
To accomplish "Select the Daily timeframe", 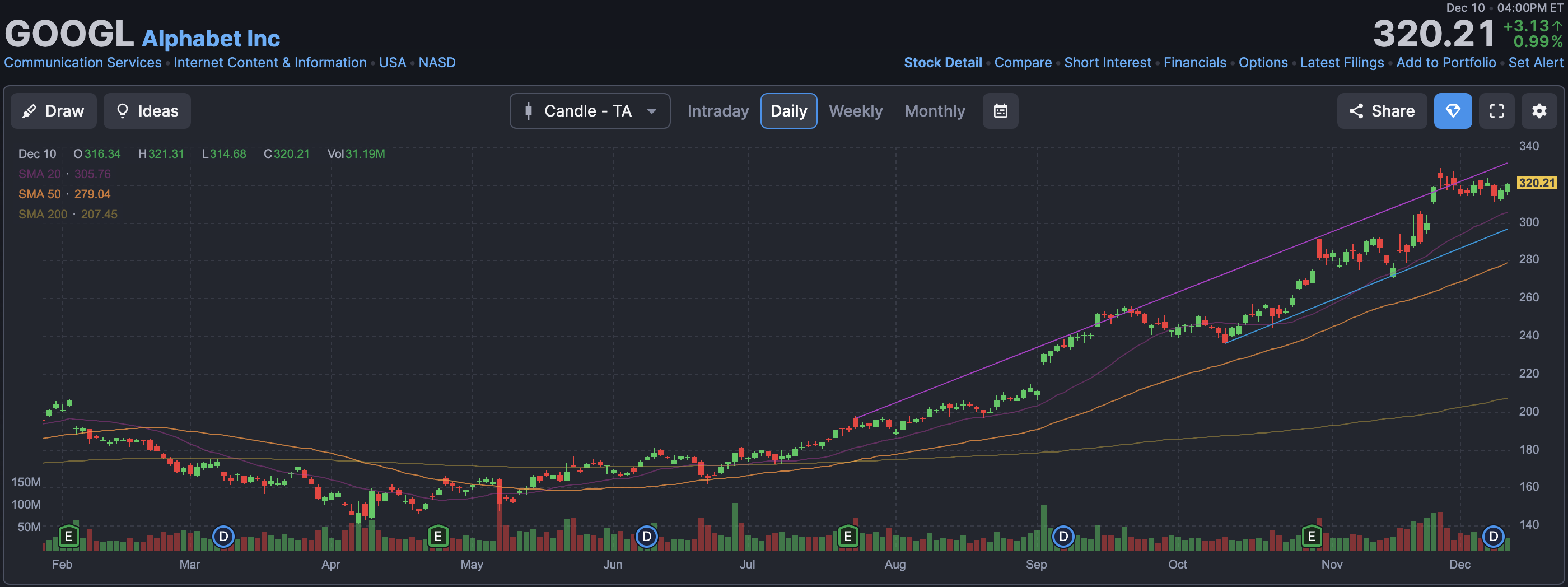I will [x=788, y=111].
